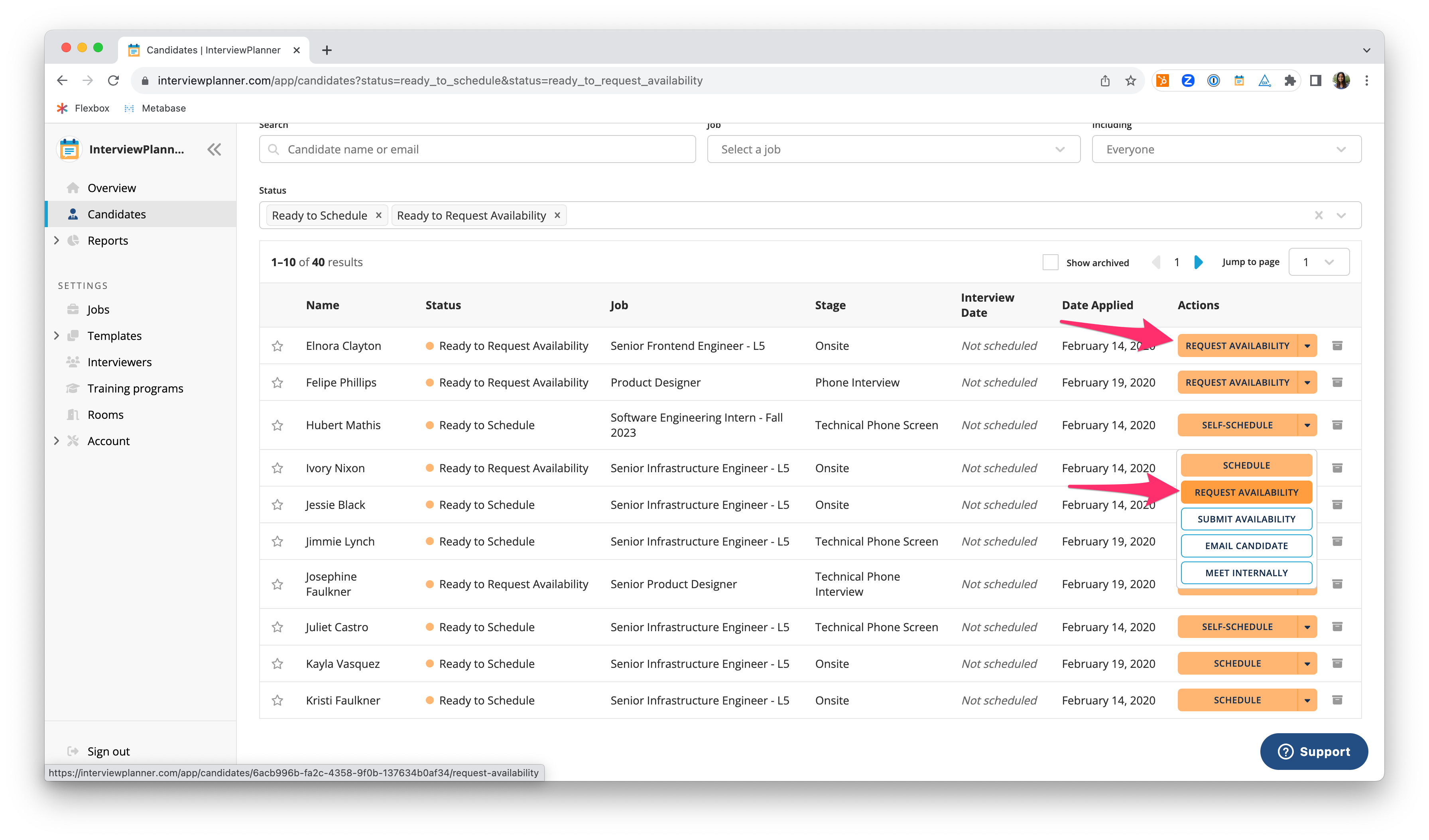Open the Support help button
The width and height of the screenshot is (1429, 840).
click(1314, 752)
